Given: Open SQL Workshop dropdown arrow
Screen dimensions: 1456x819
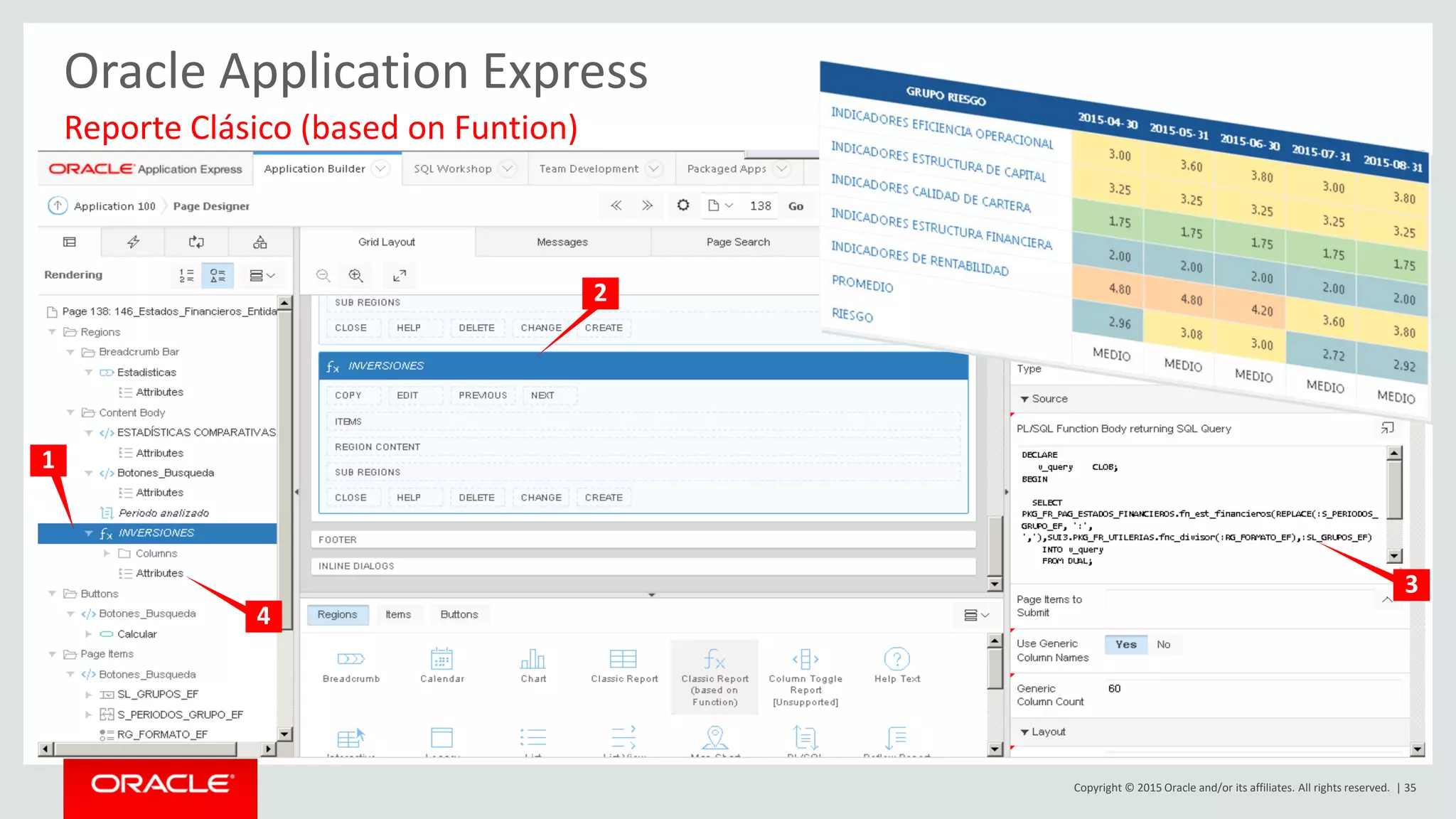Looking at the screenshot, I should pos(507,168).
